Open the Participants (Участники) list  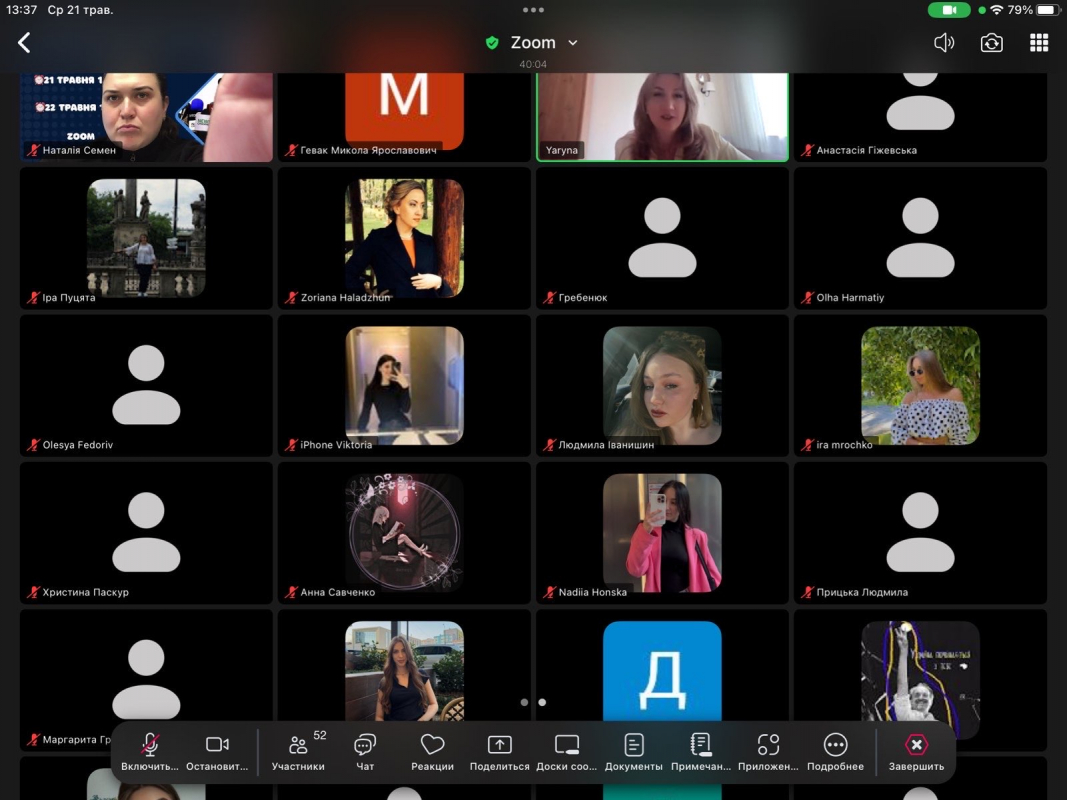coord(298,751)
